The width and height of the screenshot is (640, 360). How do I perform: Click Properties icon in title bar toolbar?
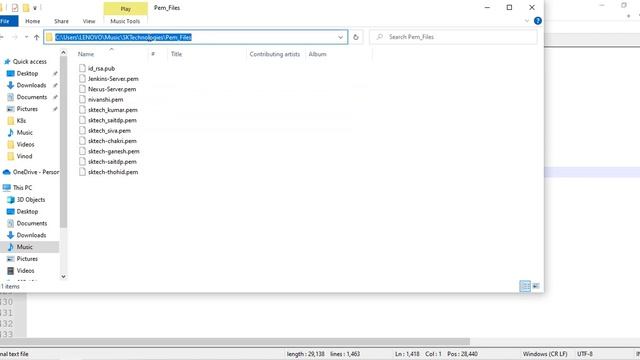(15, 8)
